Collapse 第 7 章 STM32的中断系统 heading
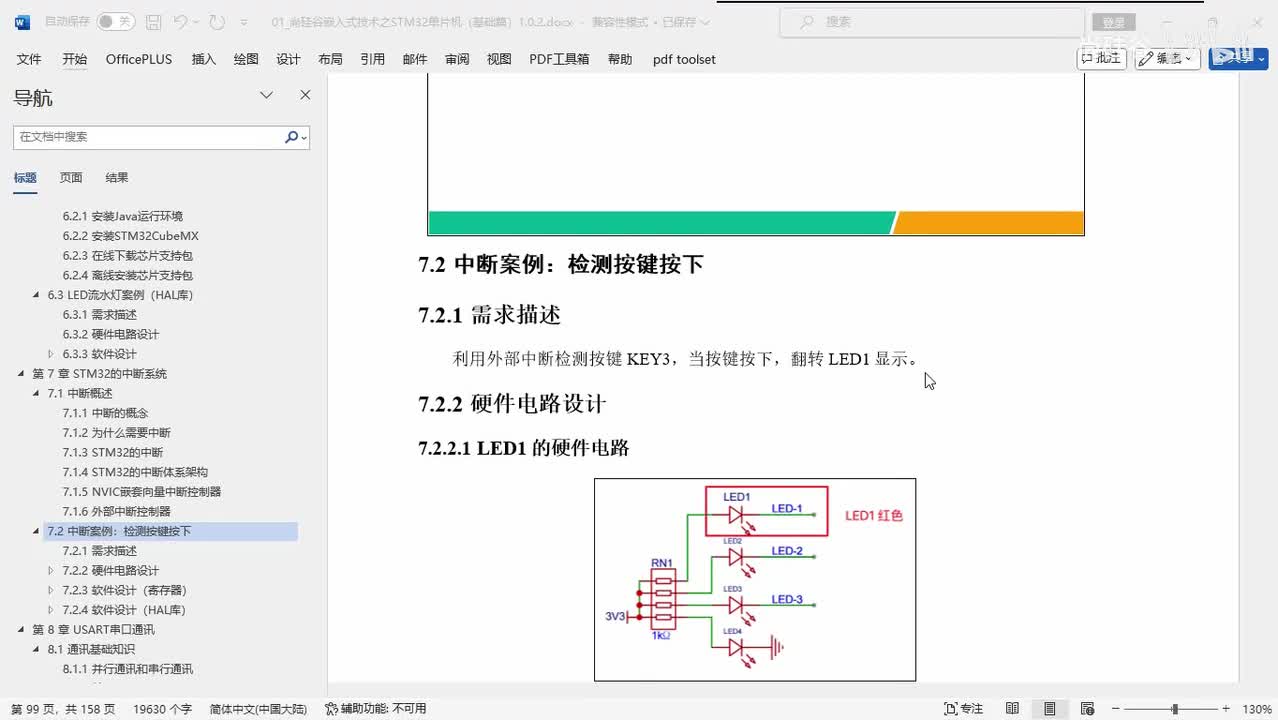 (22, 374)
